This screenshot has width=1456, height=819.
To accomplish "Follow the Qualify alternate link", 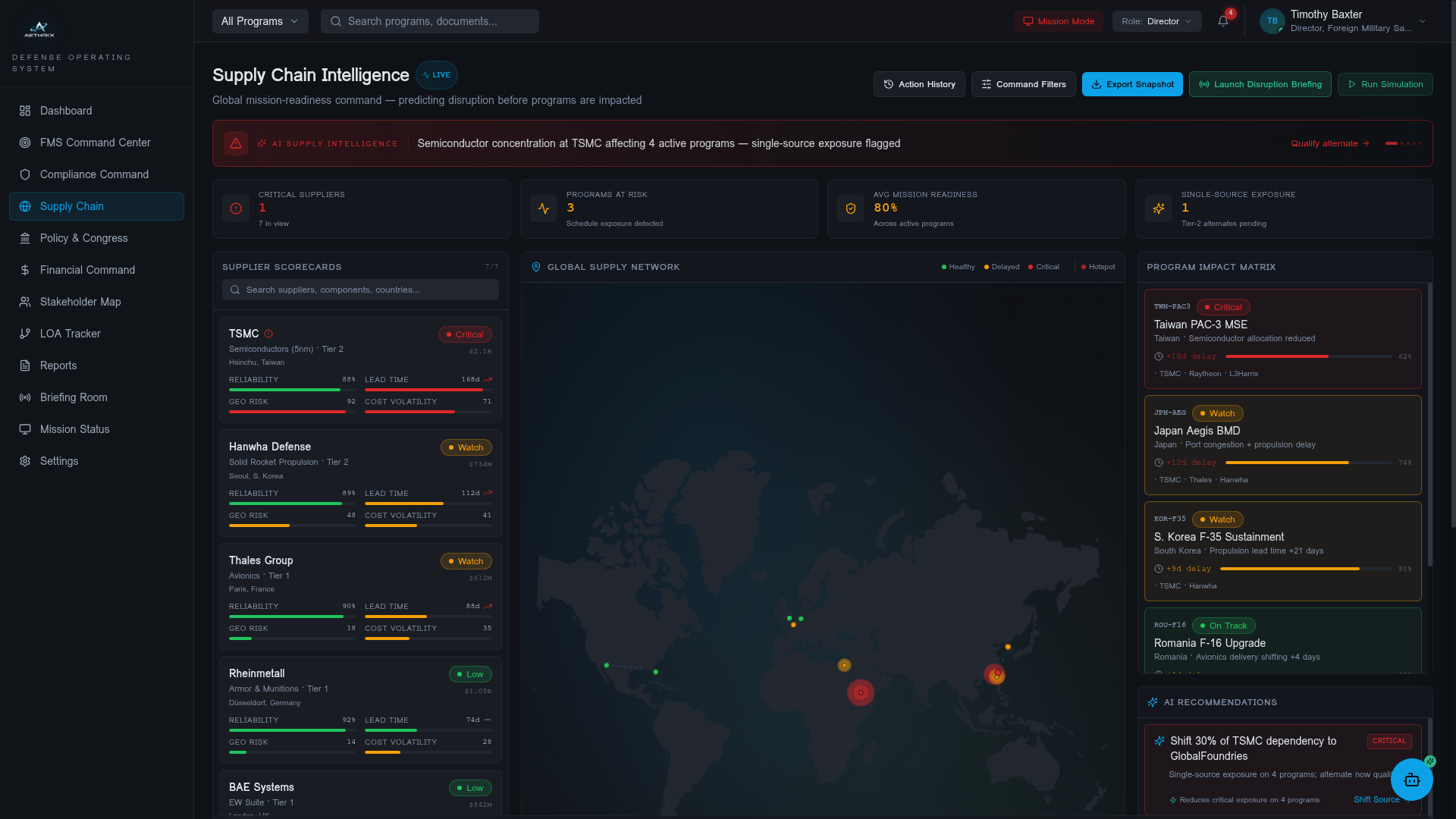I will [x=1329, y=143].
